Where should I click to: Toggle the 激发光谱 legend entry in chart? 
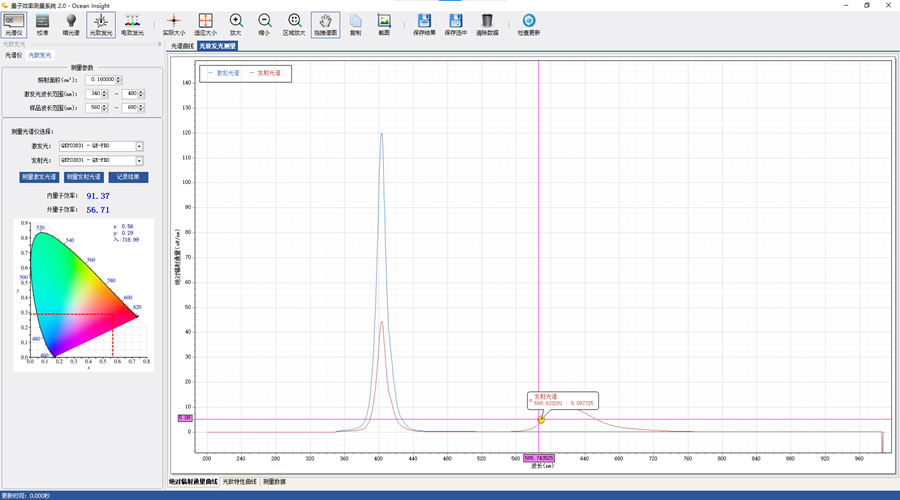(229, 73)
